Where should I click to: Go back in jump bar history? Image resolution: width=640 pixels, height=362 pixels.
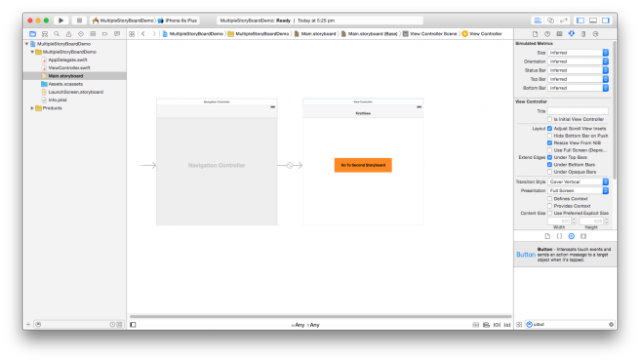[x=143, y=34]
